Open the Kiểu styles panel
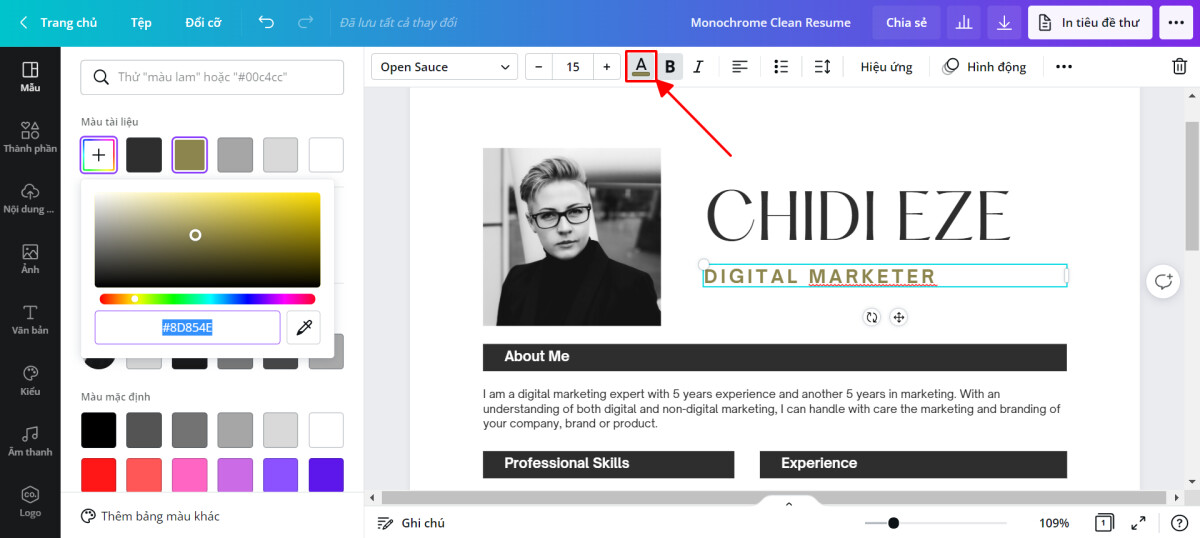This screenshot has width=1200, height=538. [x=30, y=381]
